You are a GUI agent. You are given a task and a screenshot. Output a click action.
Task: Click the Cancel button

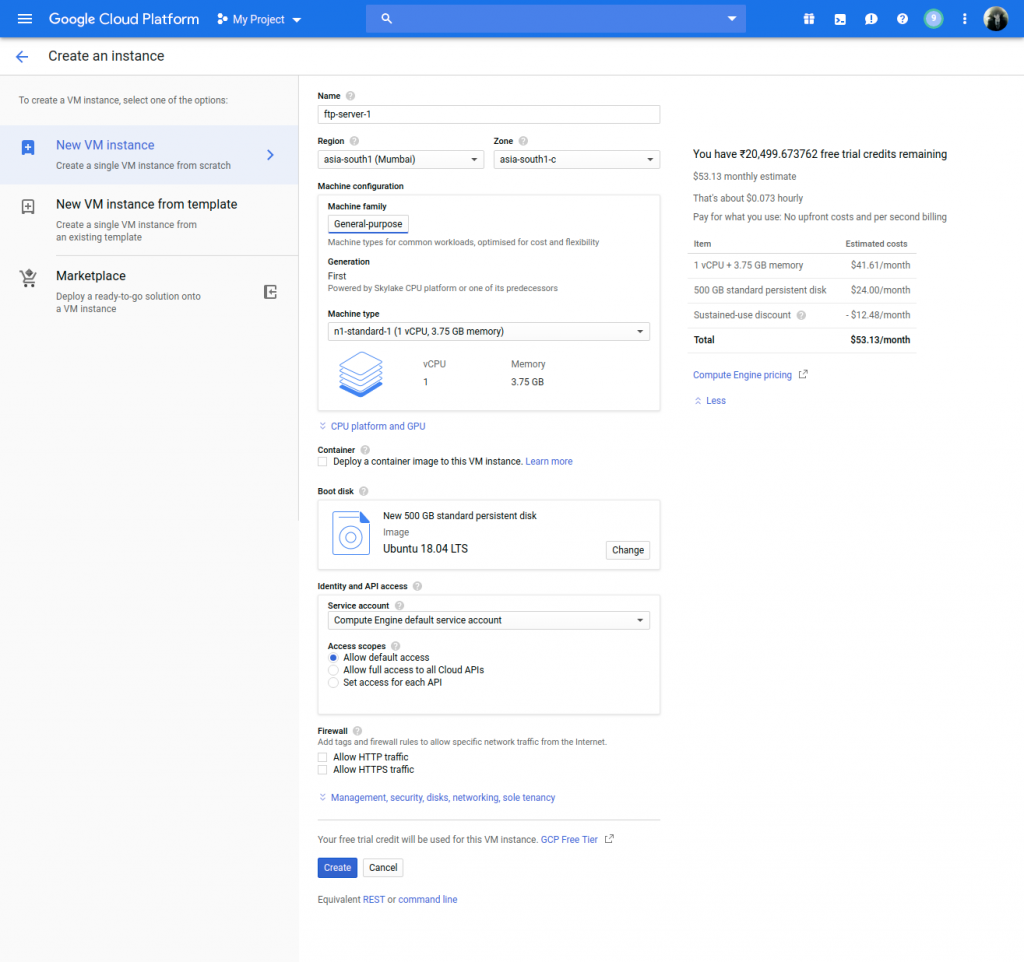[383, 868]
